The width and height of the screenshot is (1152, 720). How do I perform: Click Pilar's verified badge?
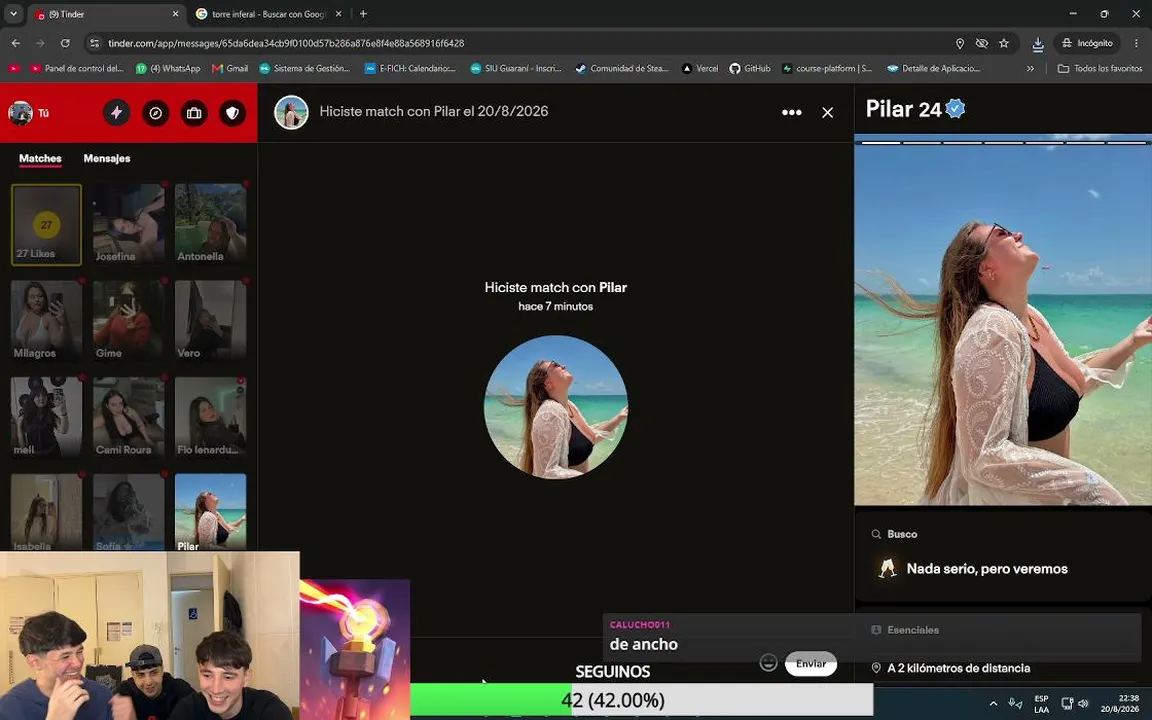955,109
